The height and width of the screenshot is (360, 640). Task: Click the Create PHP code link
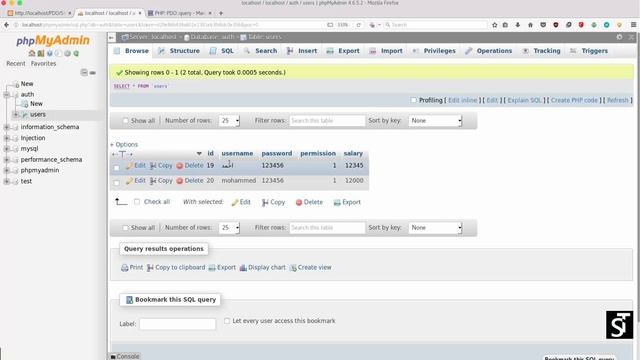(574, 100)
